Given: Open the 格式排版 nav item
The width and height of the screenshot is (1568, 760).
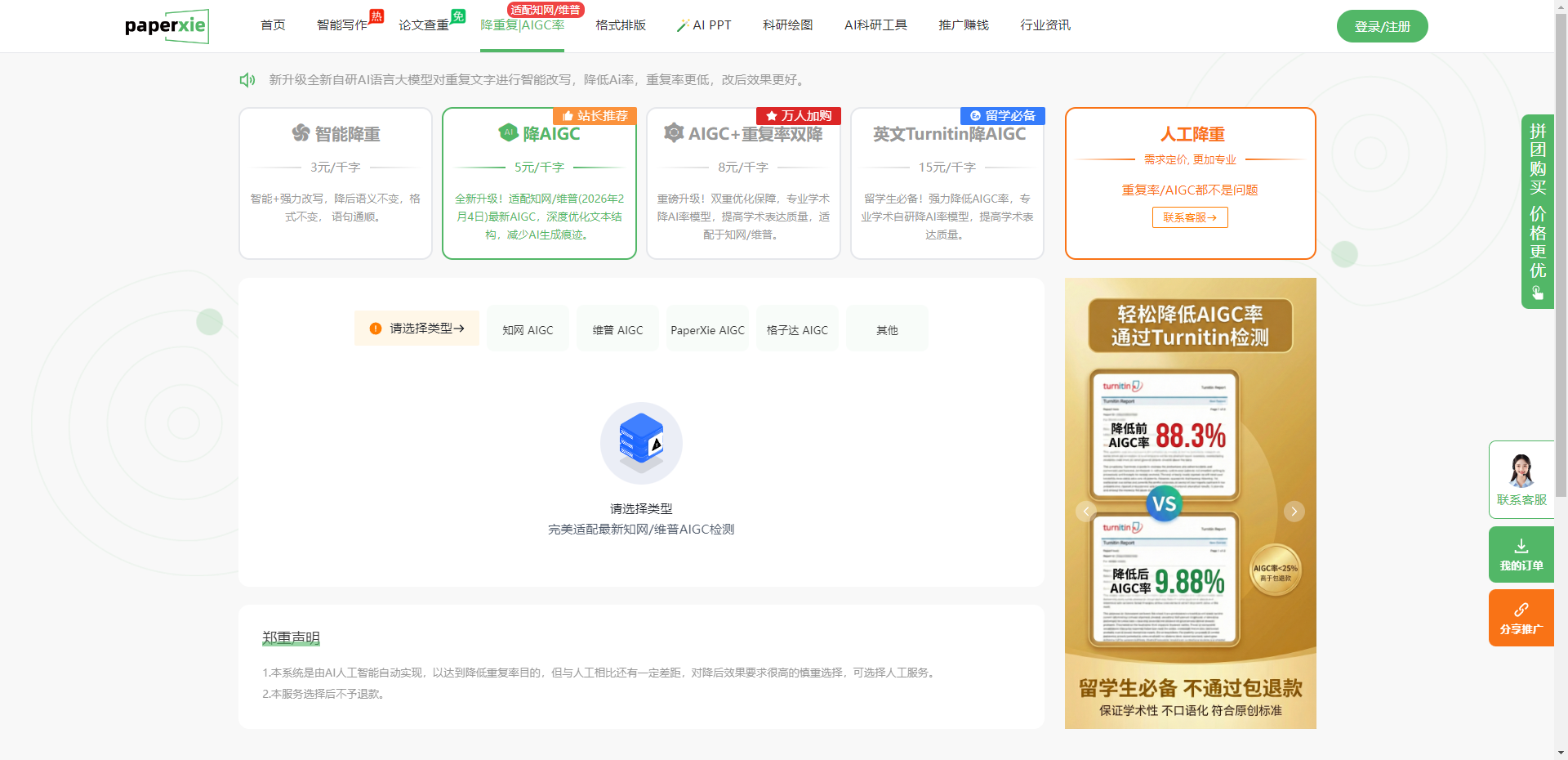Looking at the screenshot, I should pos(621,25).
